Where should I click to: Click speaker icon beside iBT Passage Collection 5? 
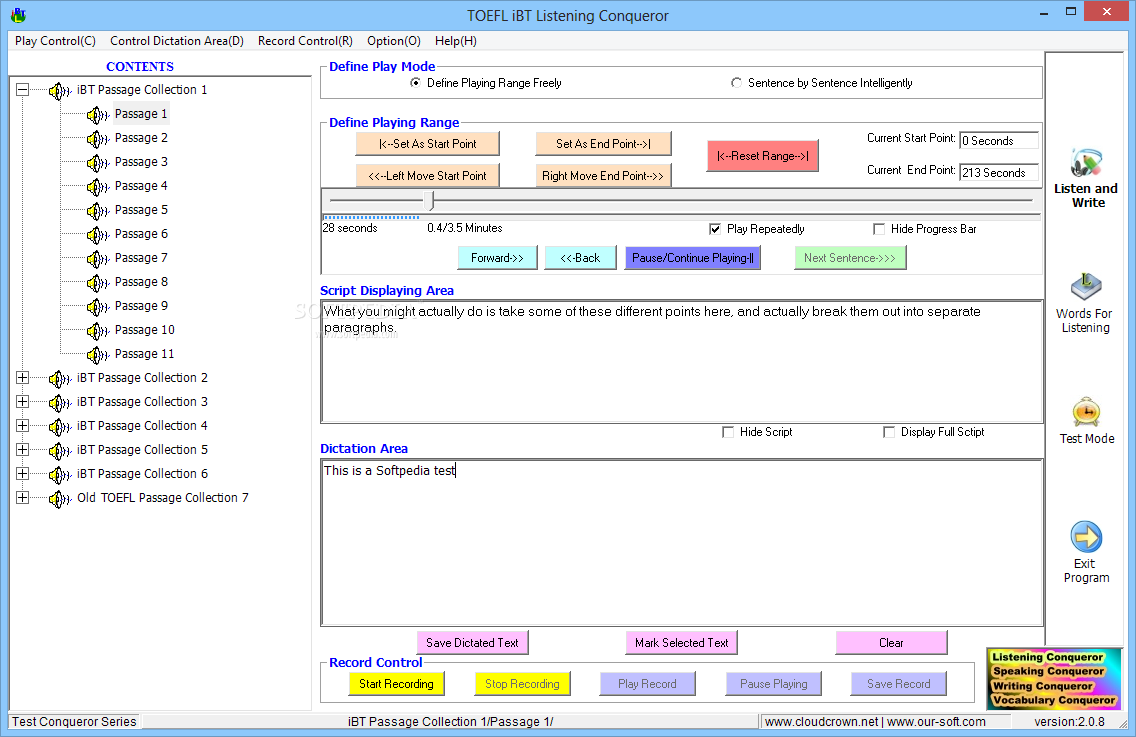(59, 450)
